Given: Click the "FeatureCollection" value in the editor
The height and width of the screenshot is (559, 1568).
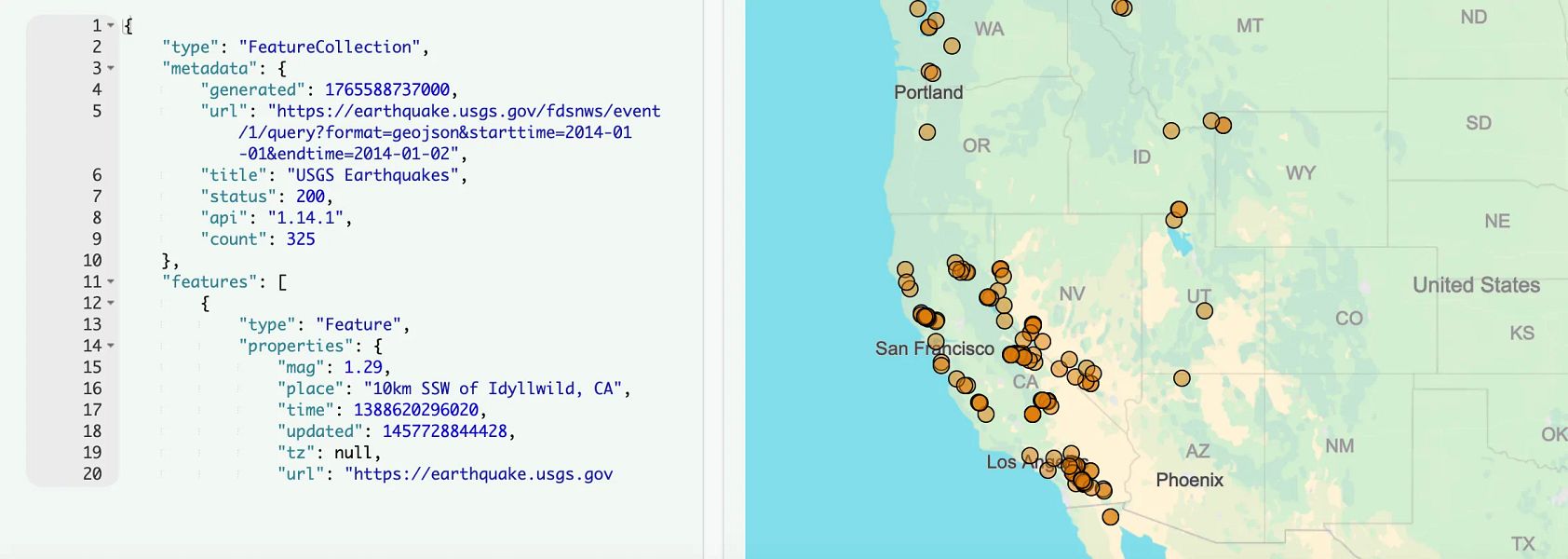Looking at the screenshot, I should tap(329, 48).
